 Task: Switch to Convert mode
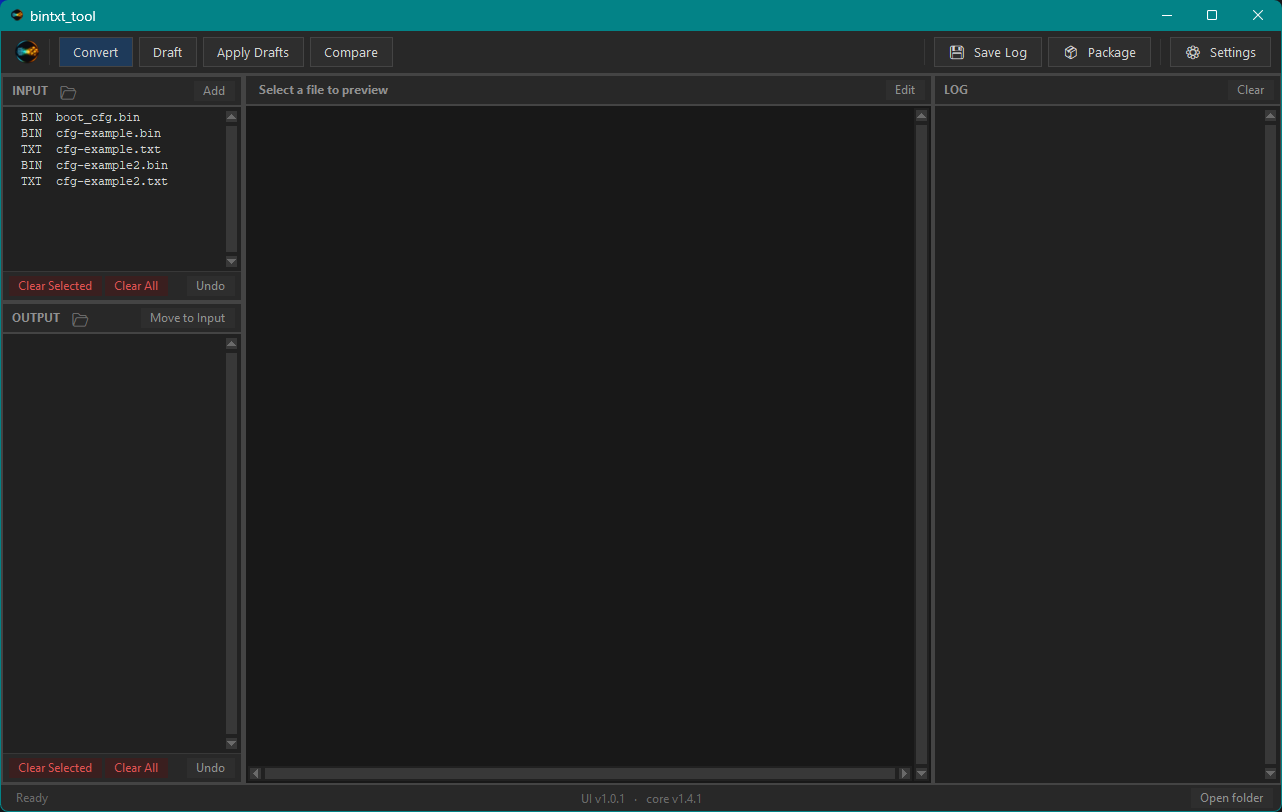tap(96, 52)
